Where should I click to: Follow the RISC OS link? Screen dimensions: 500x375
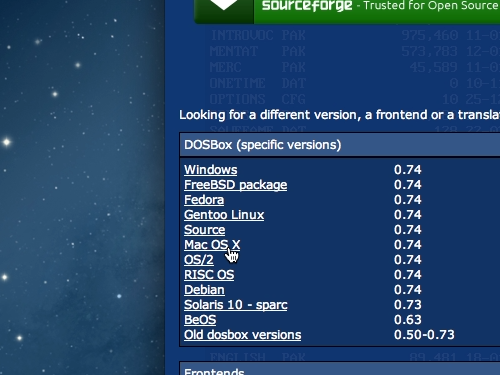[x=209, y=275]
